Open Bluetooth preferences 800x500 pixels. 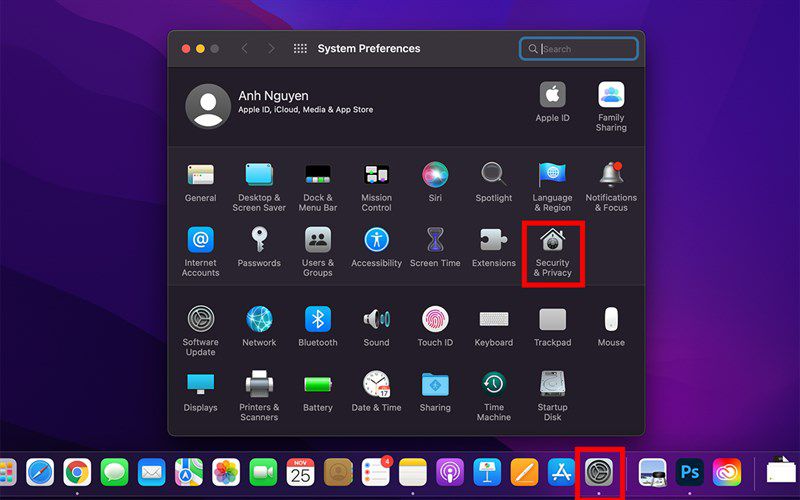click(x=318, y=327)
